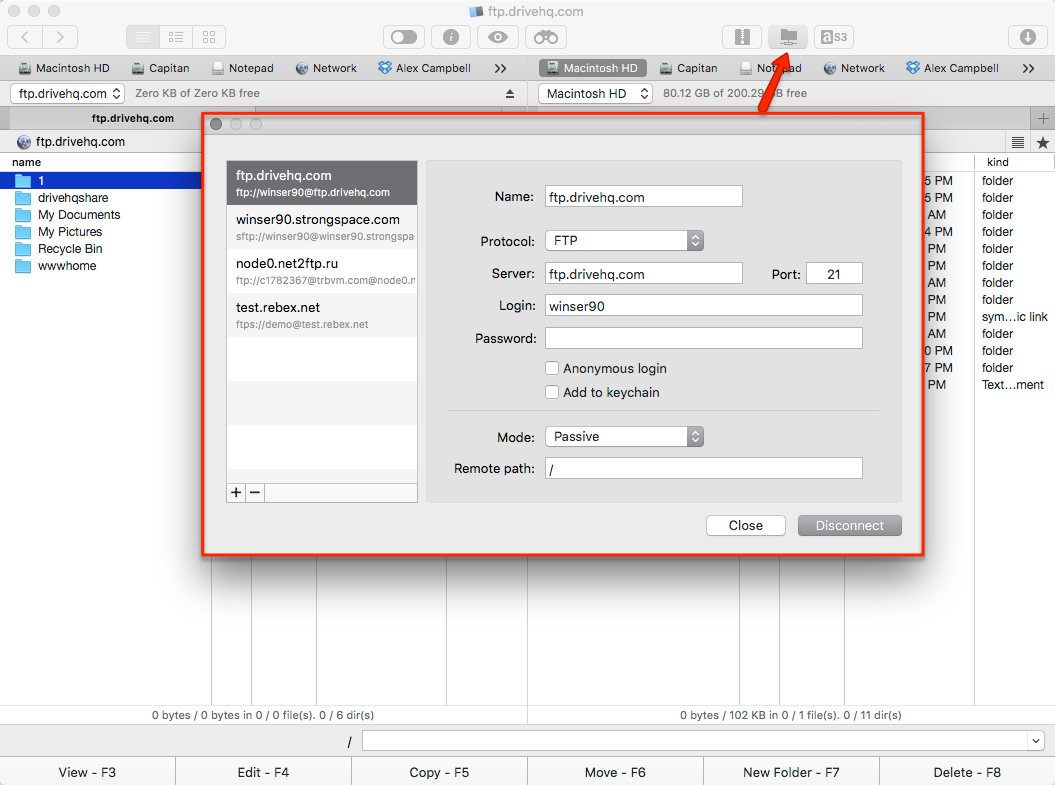
Task: Click Delete - F8 button
Action: 967,772
